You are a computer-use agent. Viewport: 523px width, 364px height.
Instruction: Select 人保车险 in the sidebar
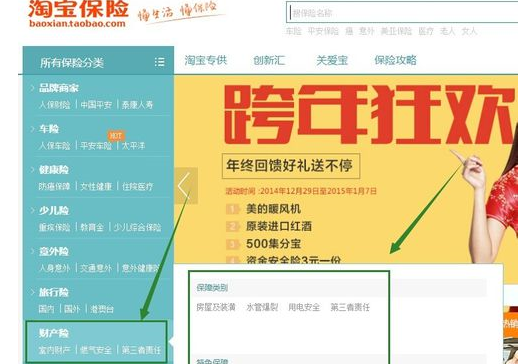click(x=54, y=146)
